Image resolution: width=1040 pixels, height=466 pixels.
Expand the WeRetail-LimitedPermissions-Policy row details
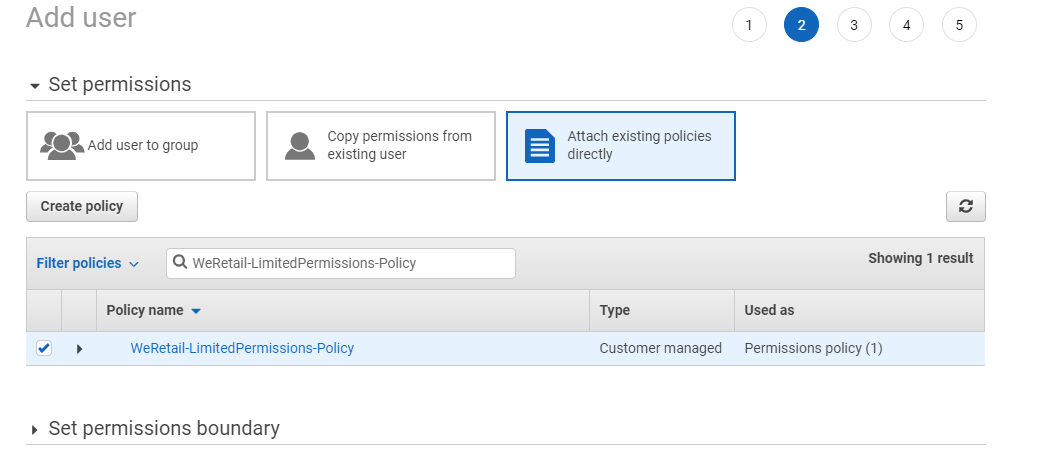(x=80, y=348)
